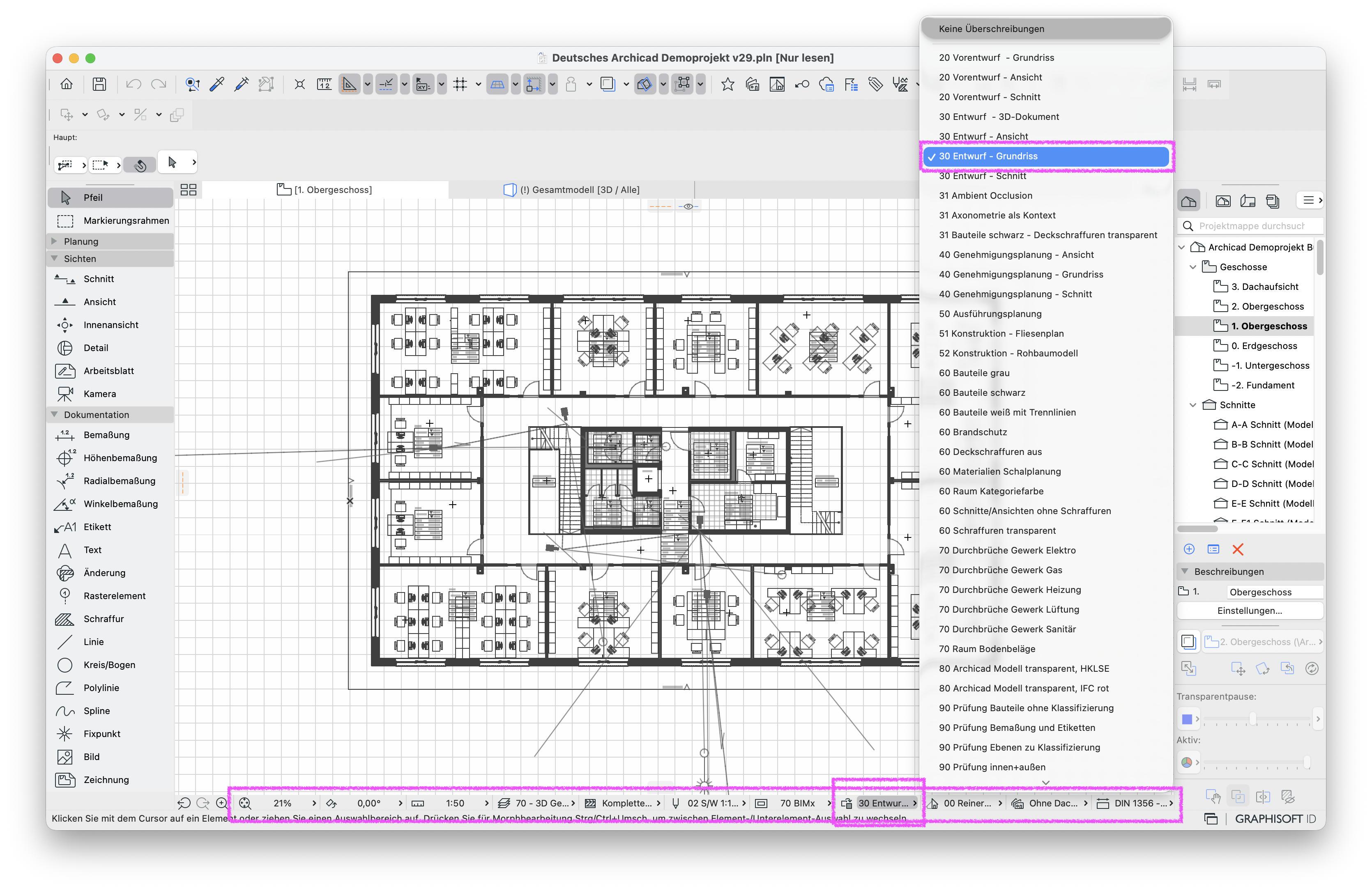Click the Einstellungen... button
1372x891 pixels.
[x=1250, y=611]
